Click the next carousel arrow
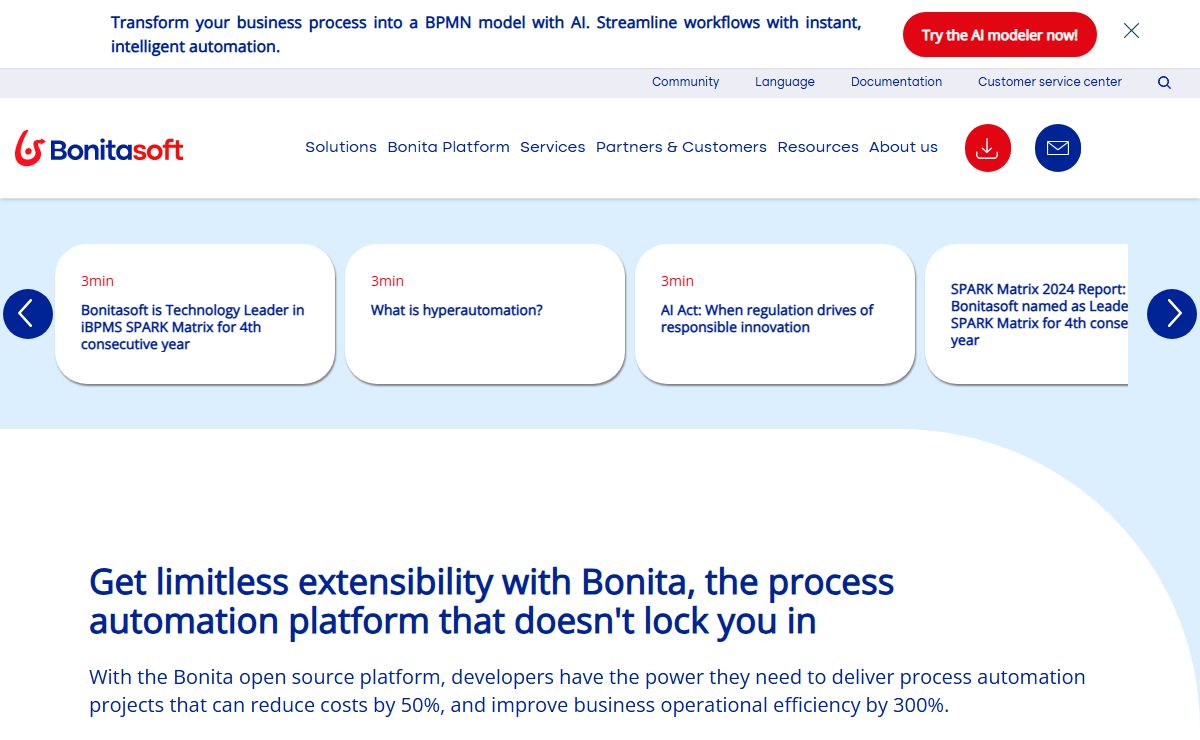The image size is (1200, 740). click(1172, 314)
